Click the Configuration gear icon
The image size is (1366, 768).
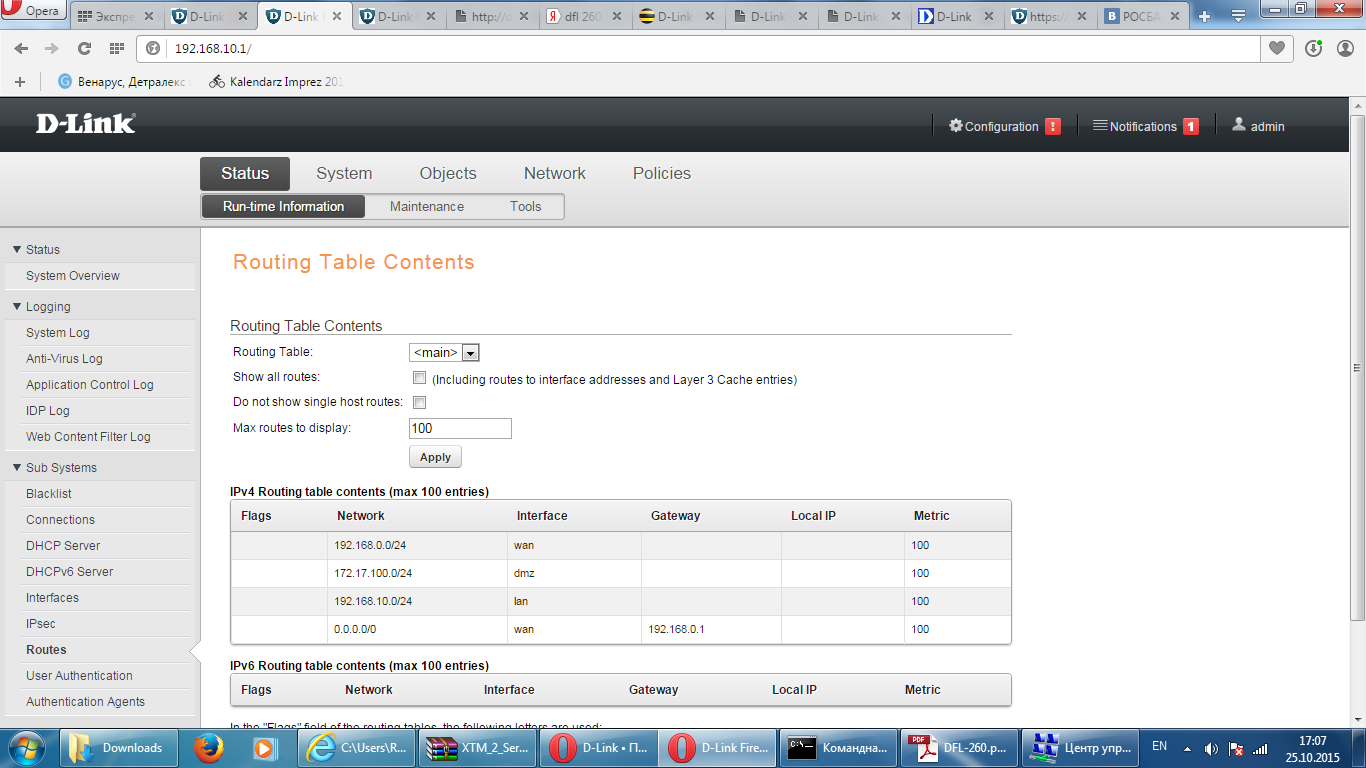click(x=956, y=126)
